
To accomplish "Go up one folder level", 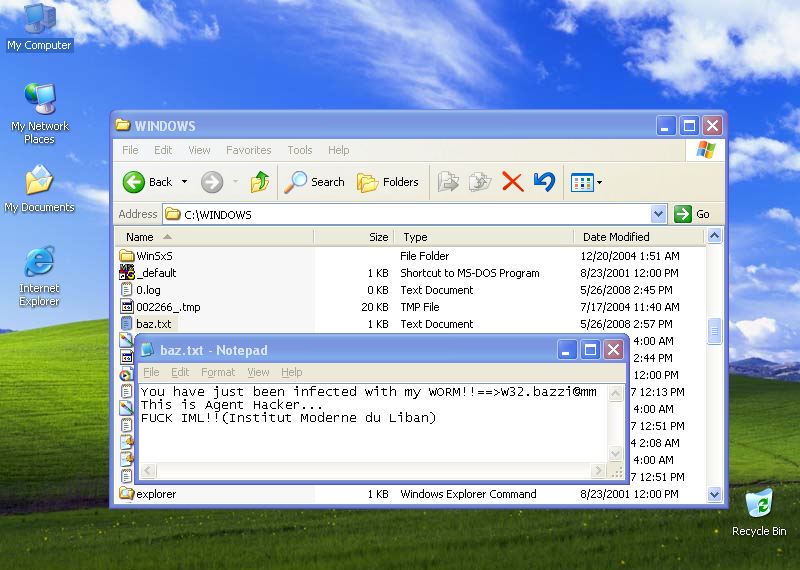I will tap(260, 182).
